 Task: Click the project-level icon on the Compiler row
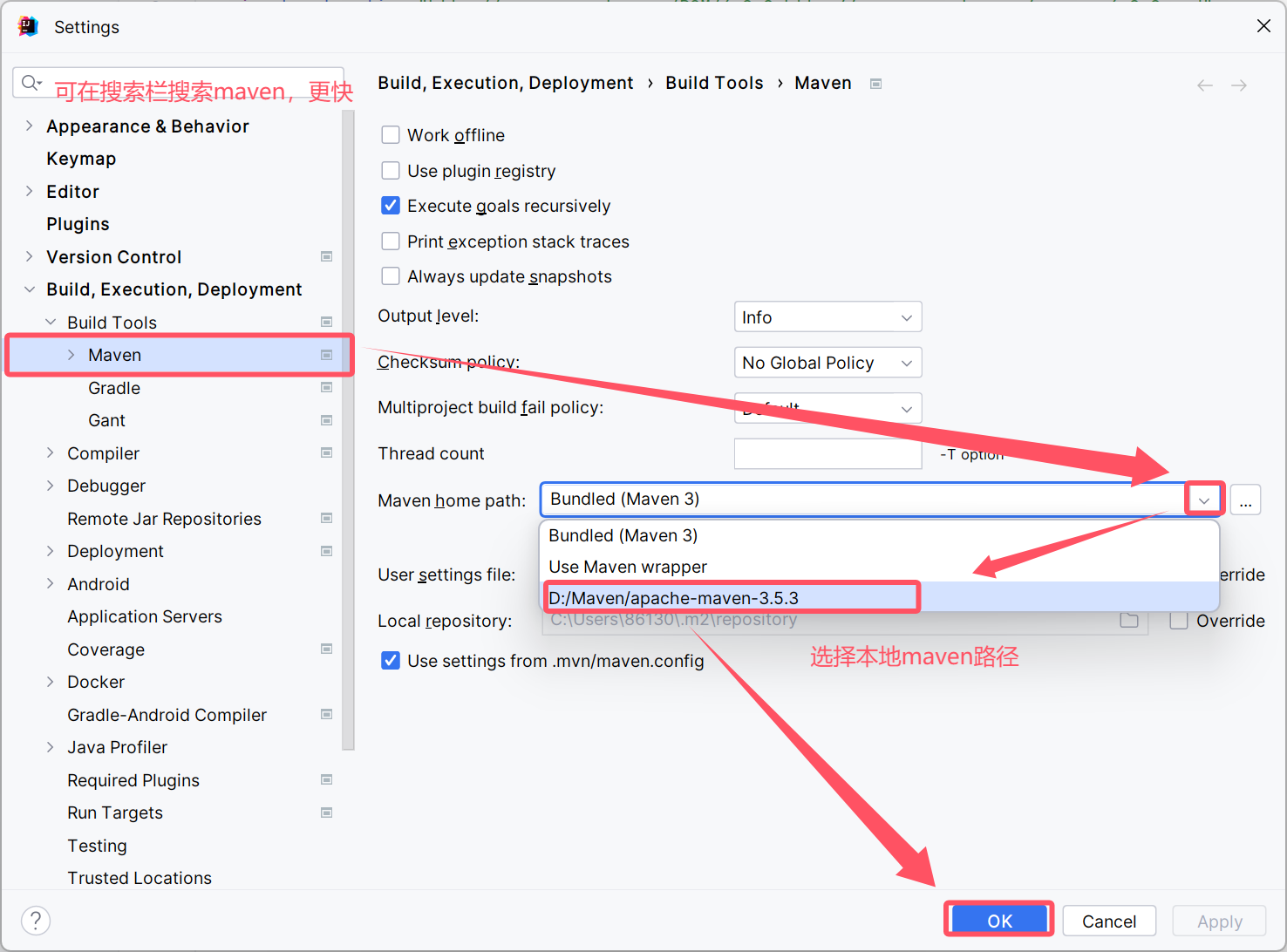[327, 452]
